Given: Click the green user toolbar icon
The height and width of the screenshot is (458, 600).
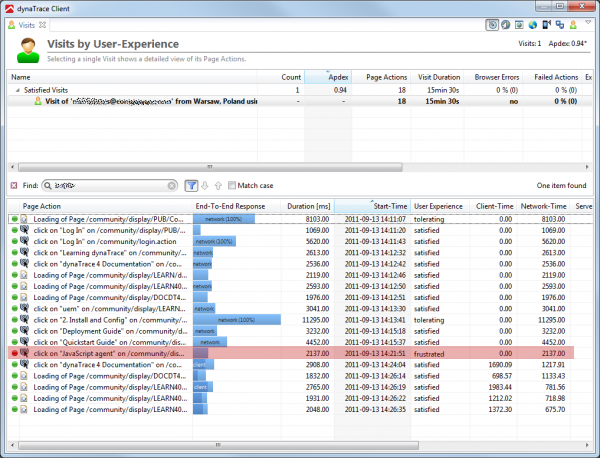Looking at the screenshot, I should [x=573, y=25].
